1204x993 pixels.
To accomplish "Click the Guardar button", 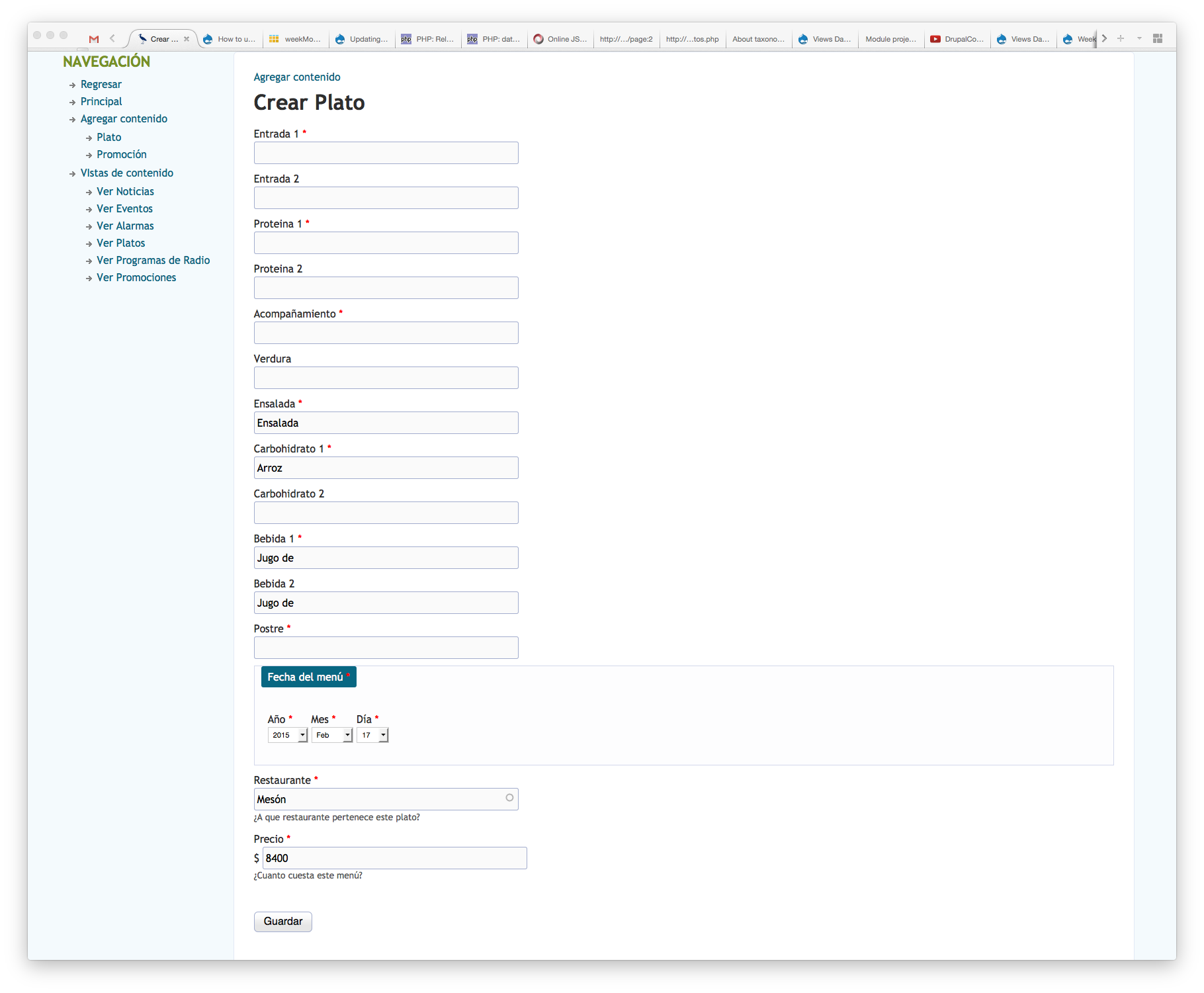I will [x=283, y=922].
